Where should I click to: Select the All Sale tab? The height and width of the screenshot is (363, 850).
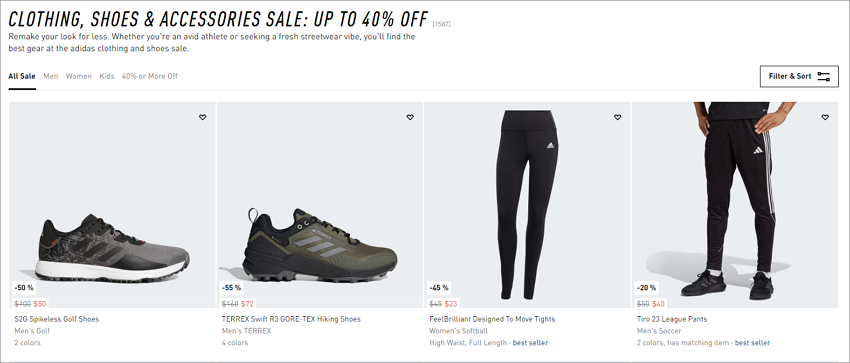(22, 76)
